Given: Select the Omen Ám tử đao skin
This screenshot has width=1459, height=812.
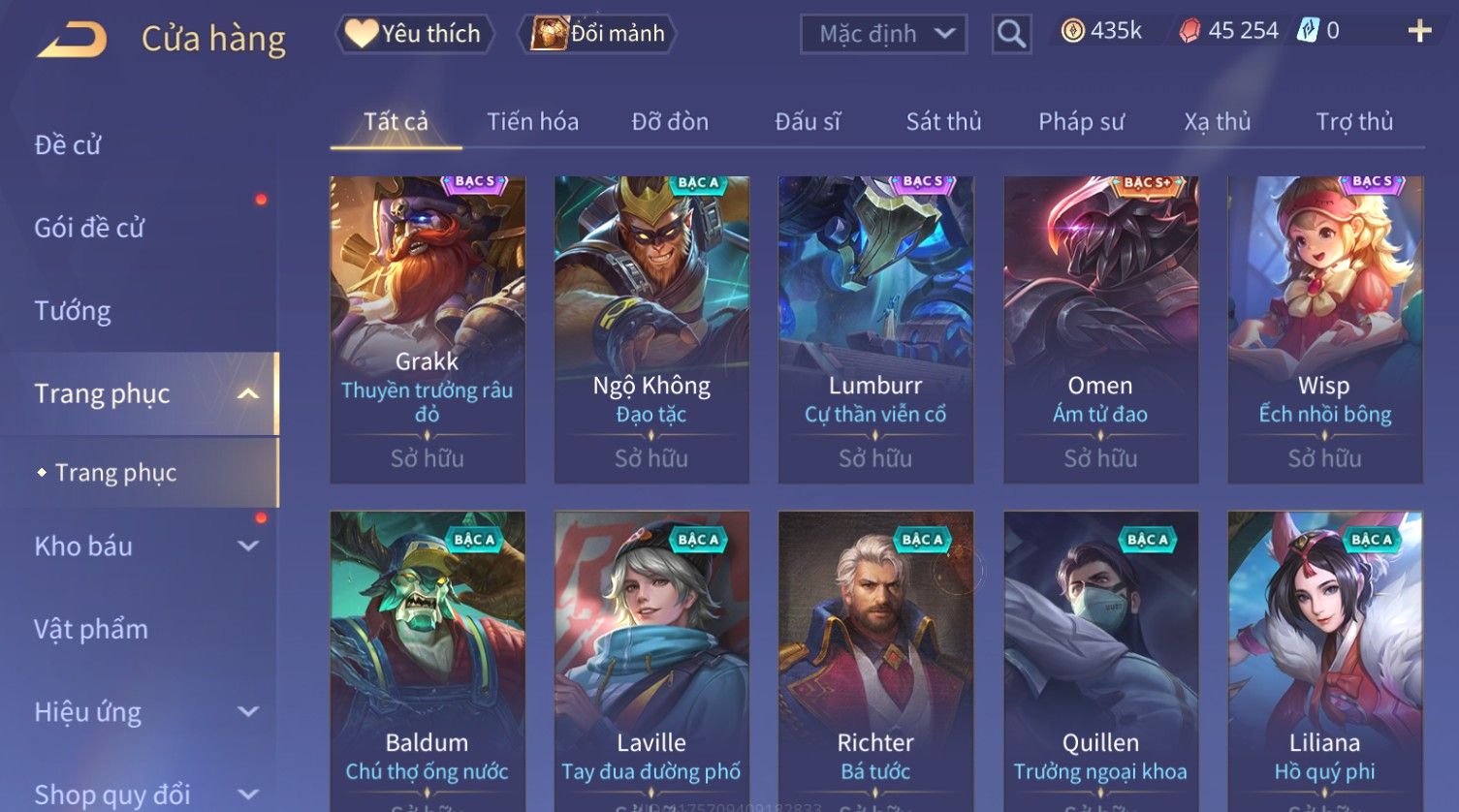Looking at the screenshot, I should (1100, 329).
